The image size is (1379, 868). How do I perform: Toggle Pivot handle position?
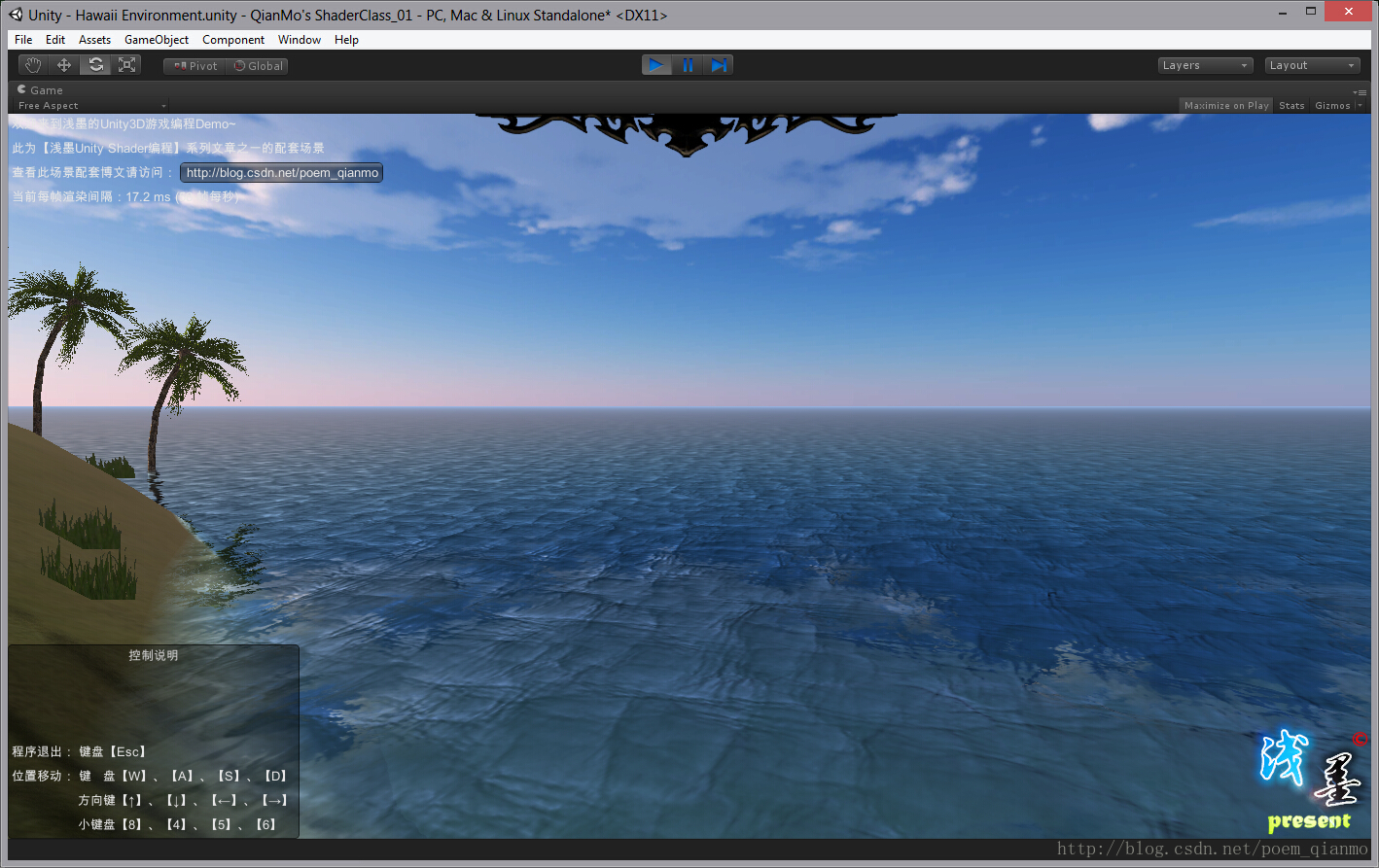[x=194, y=66]
